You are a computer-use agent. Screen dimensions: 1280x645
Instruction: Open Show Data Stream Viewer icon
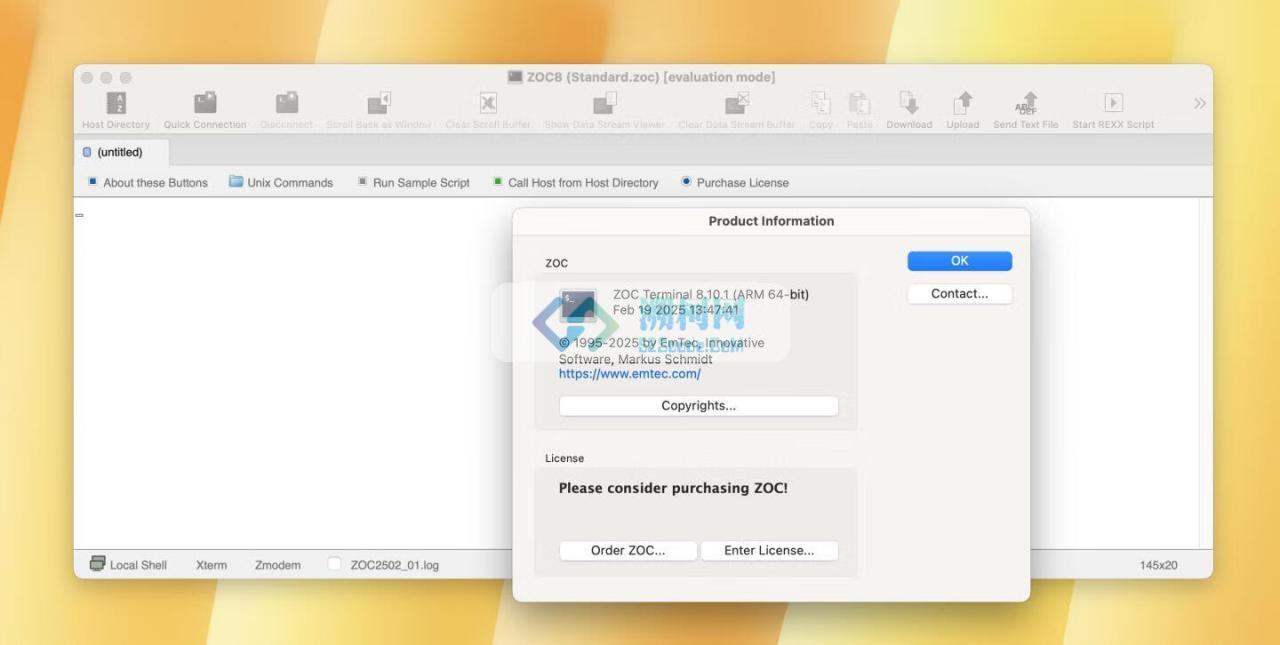[x=605, y=103]
